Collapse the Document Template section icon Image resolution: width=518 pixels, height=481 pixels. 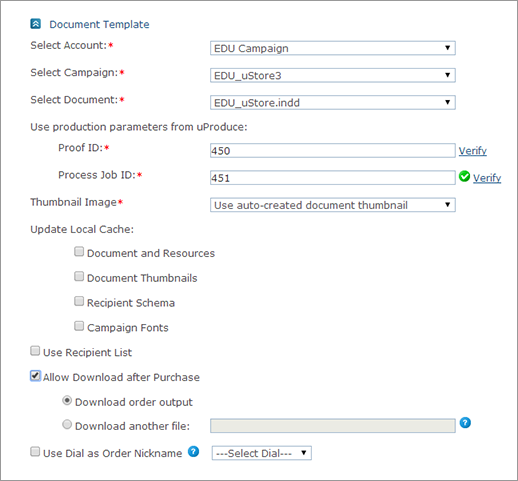[36, 24]
